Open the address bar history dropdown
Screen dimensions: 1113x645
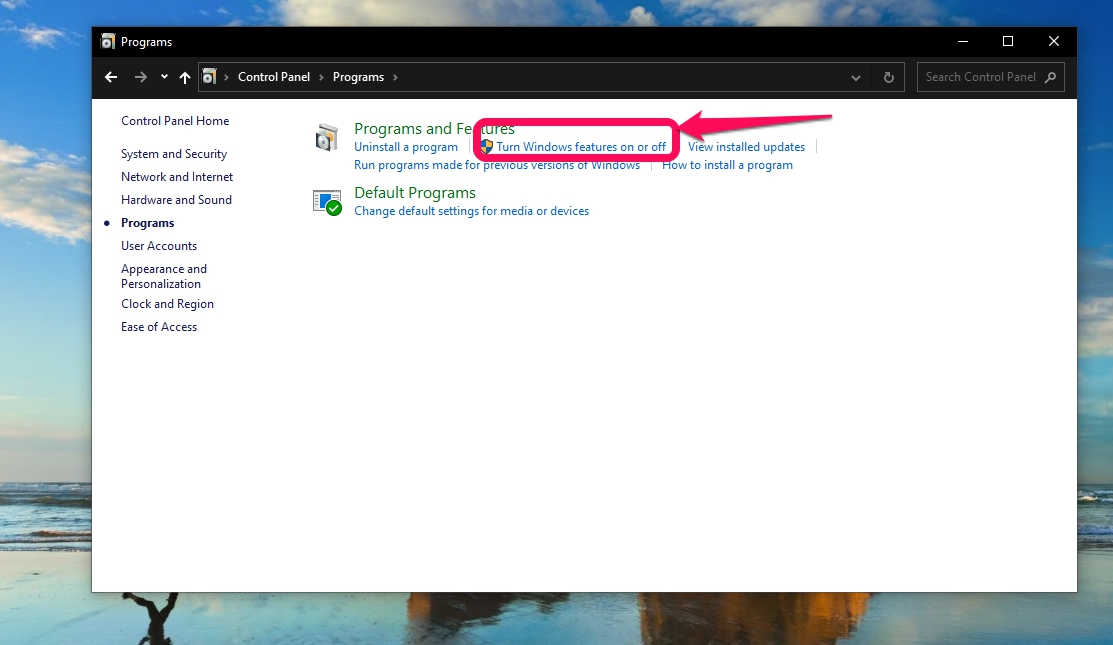(855, 77)
